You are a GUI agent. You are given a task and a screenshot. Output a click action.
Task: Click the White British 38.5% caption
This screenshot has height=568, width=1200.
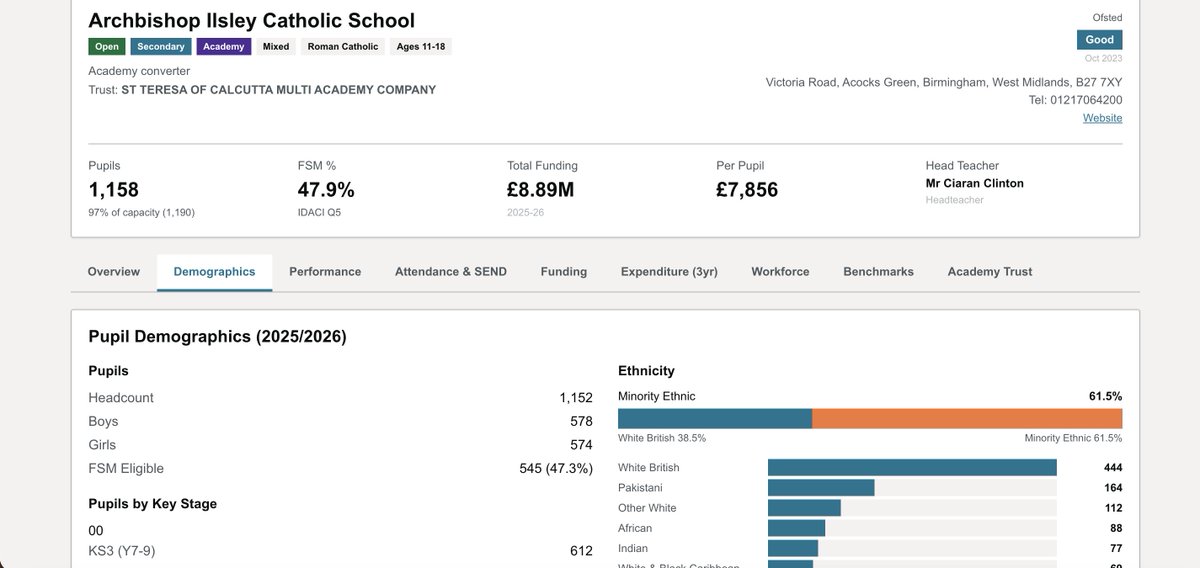click(662, 438)
